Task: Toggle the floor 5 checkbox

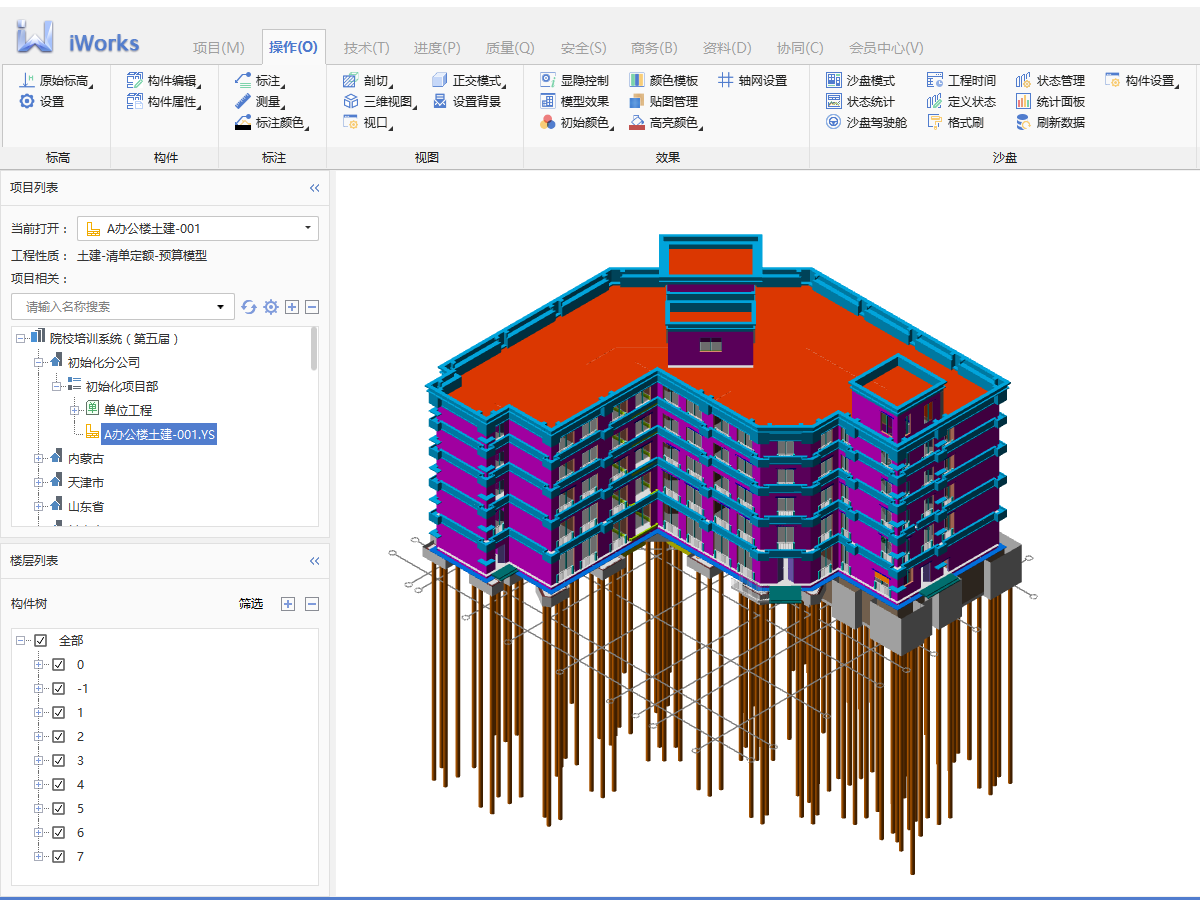Action: tap(59, 808)
